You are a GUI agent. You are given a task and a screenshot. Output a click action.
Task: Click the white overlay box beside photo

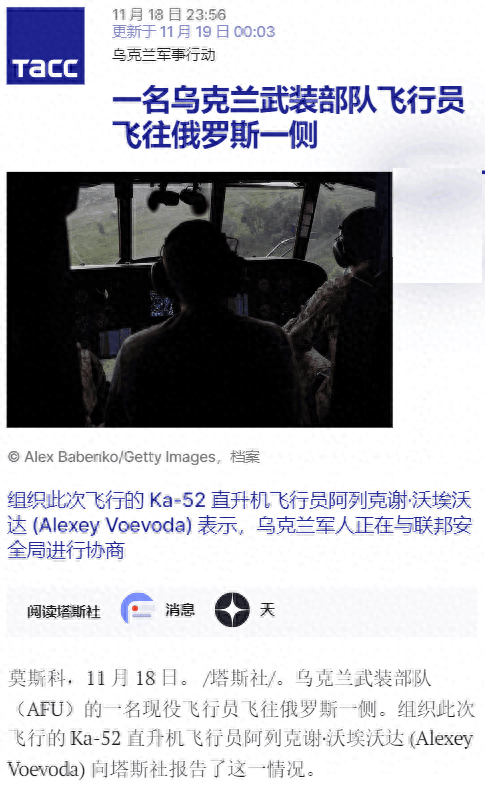pyautogui.click(x=438, y=225)
